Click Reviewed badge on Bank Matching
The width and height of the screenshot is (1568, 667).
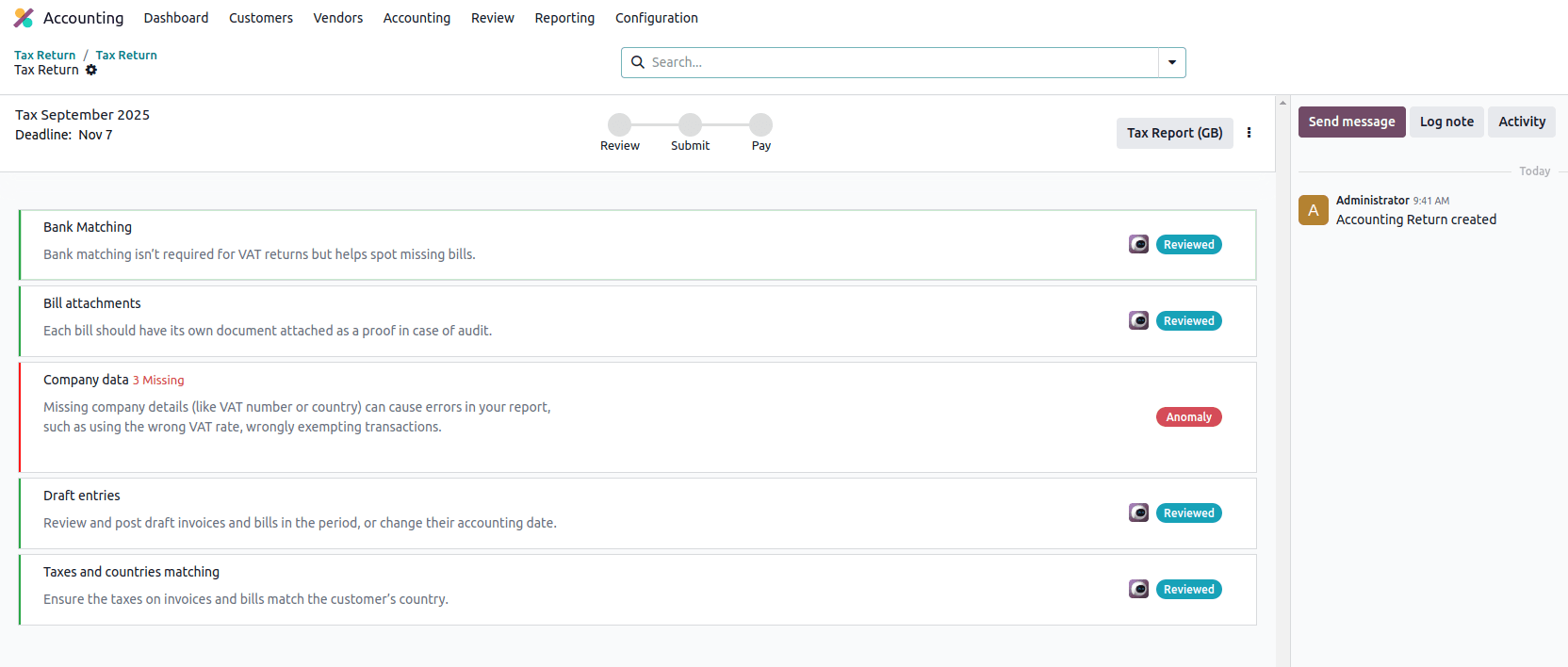pos(1189,244)
